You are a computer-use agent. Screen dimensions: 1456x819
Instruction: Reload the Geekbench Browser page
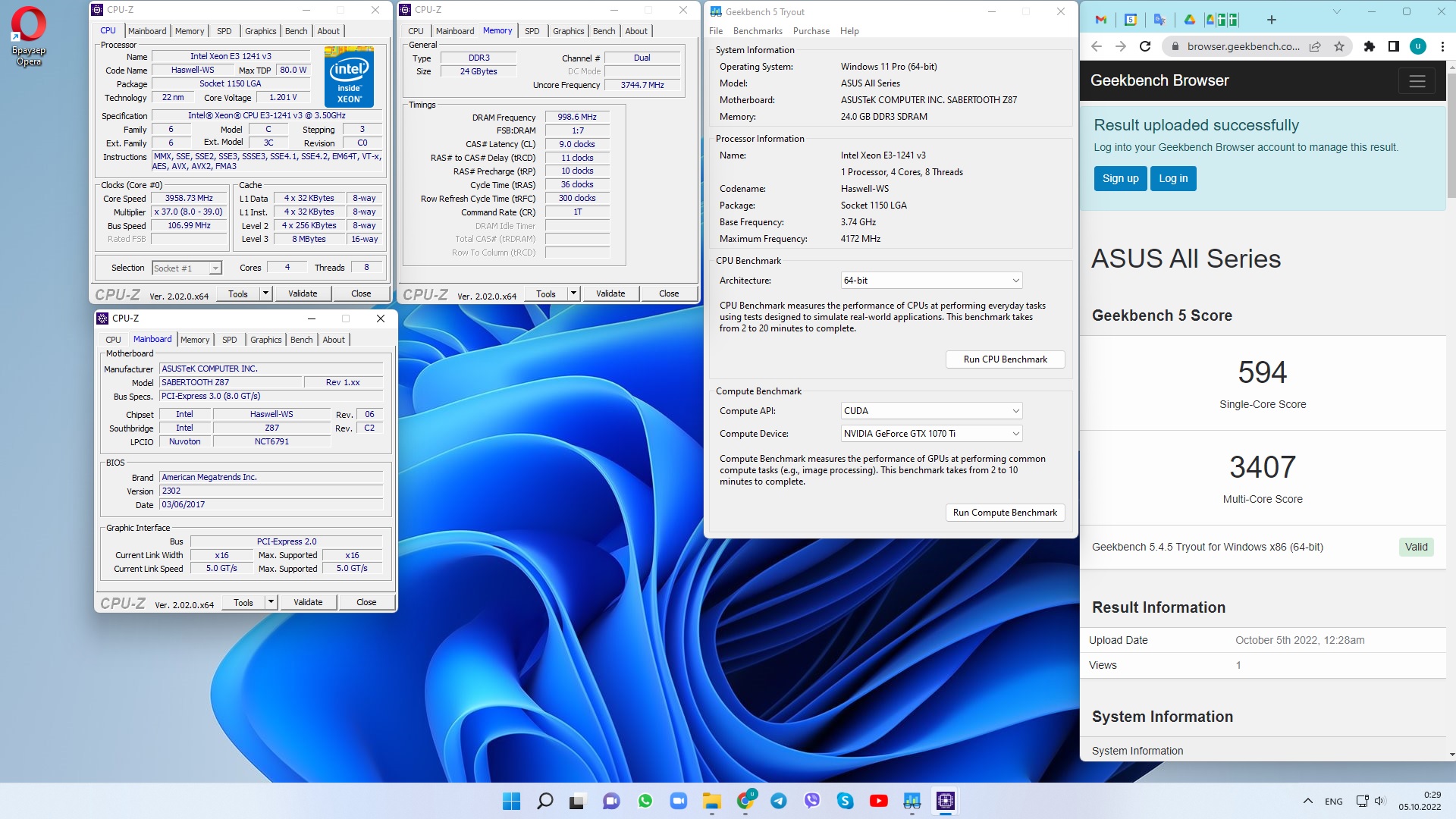click(x=1145, y=46)
